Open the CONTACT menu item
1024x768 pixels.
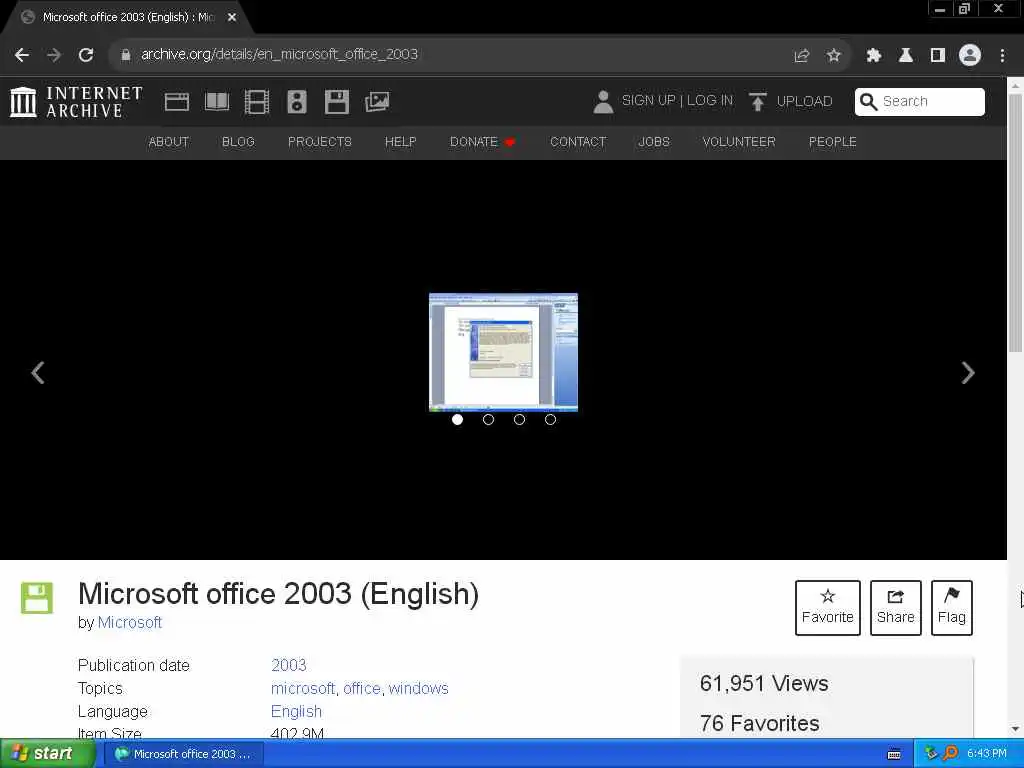(x=578, y=142)
